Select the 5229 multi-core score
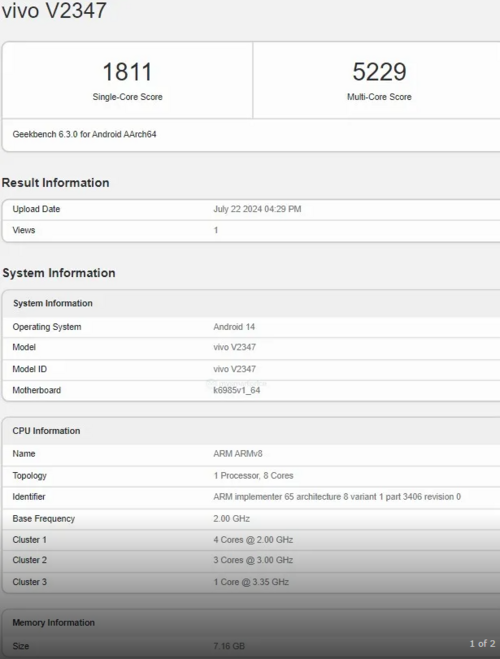This screenshot has height=659, width=500. (x=379, y=72)
